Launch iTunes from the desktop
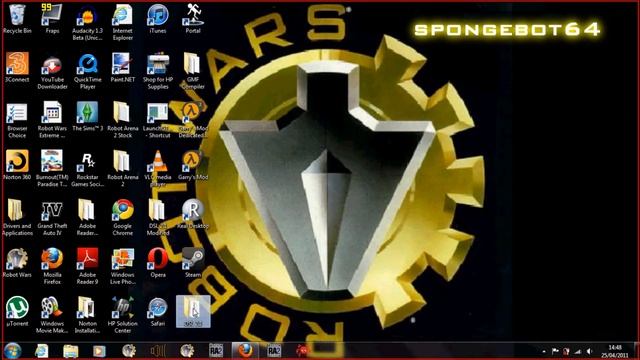This screenshot has width=640, height=360. tap(158, 18)
